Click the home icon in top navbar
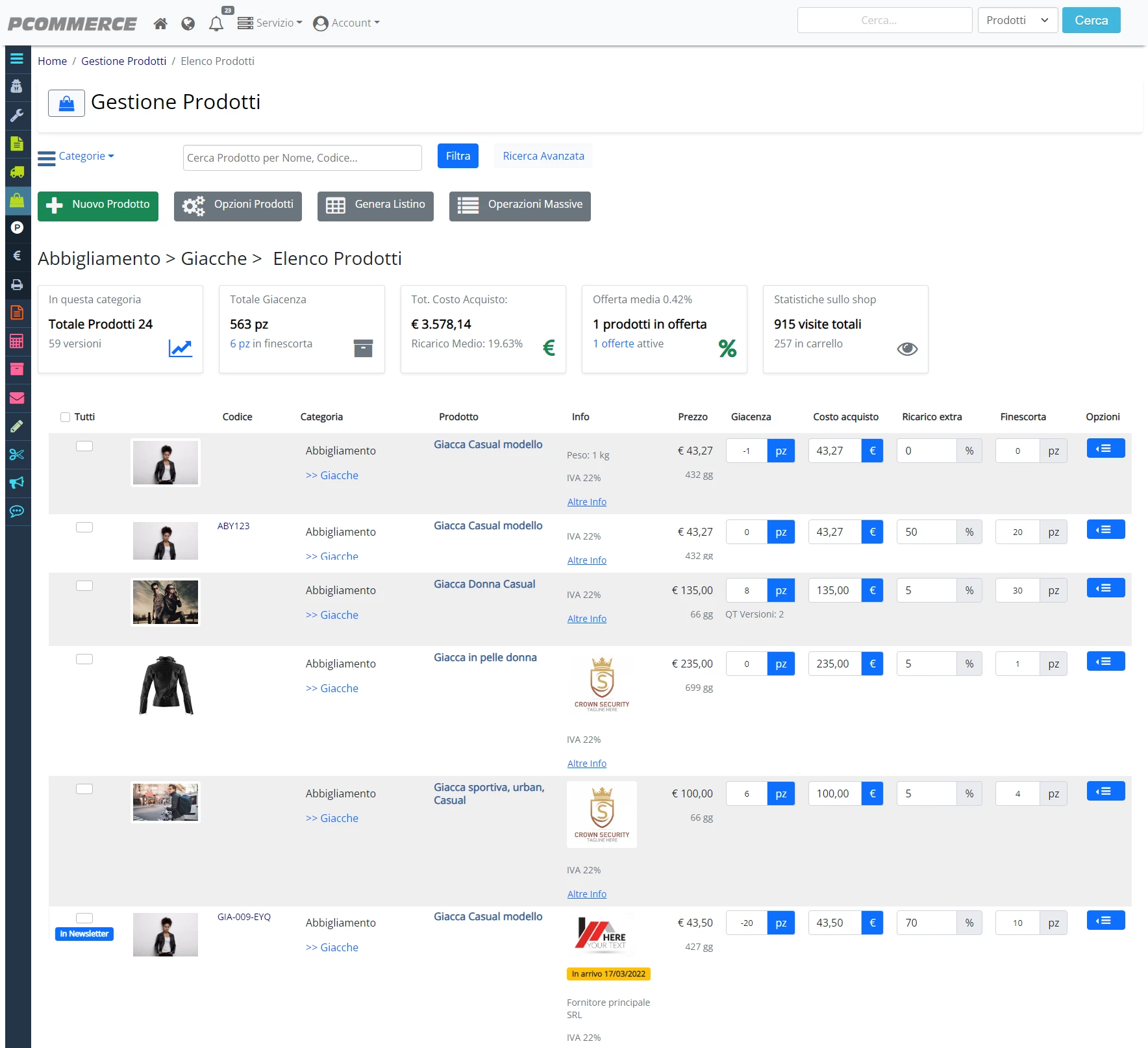 (x=160, y=23)
